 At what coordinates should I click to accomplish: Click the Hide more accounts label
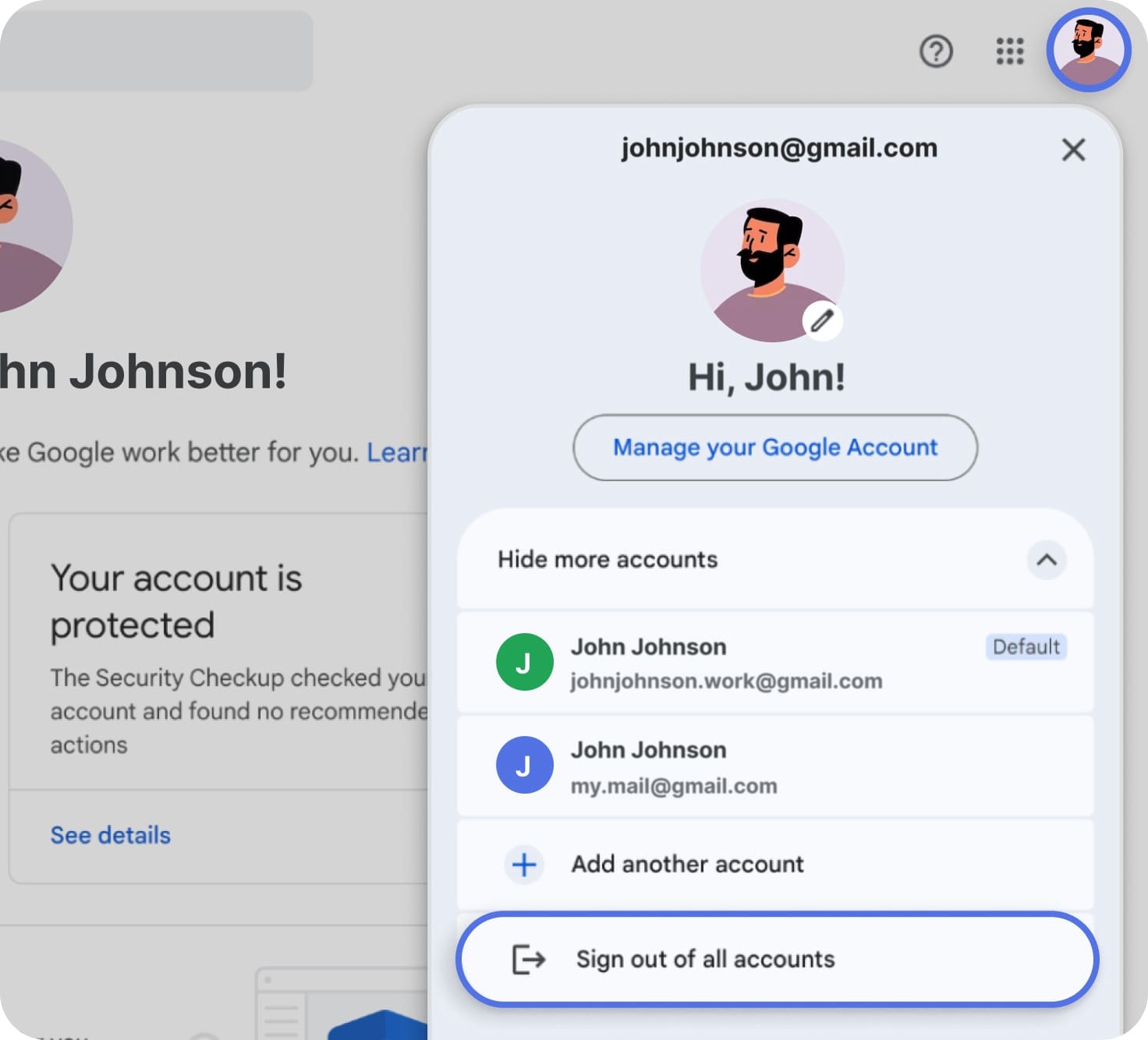coord(608,560)
